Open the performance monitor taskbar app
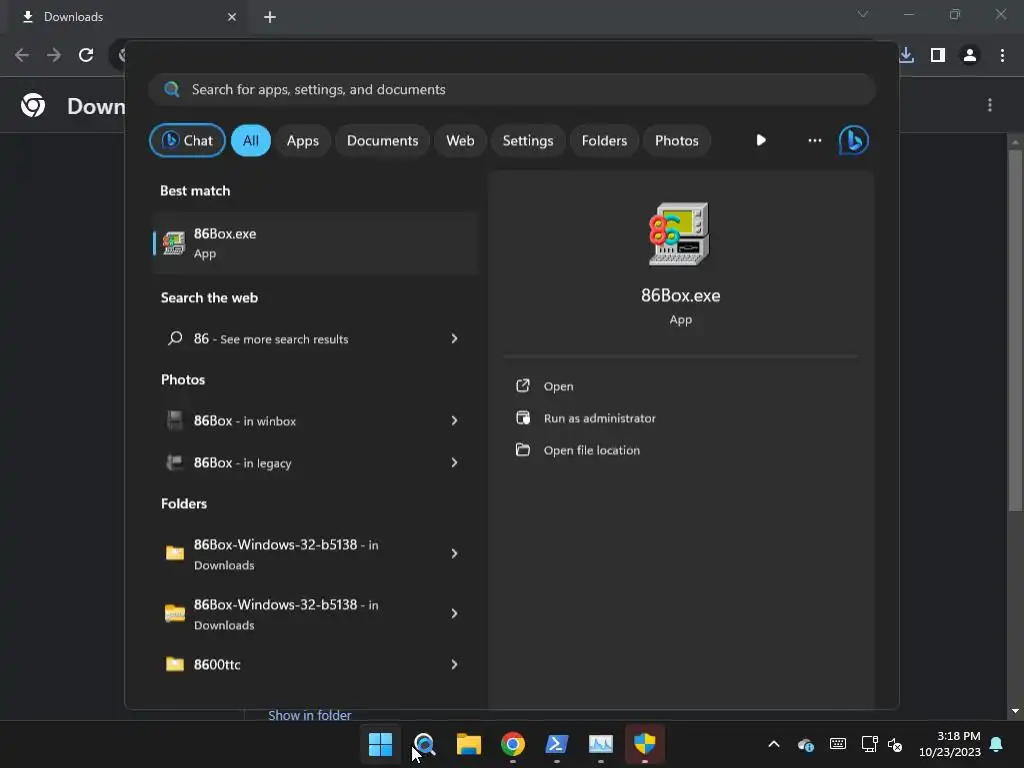Image resolution: width=1024 pixels, height=768 pixels. point(601,744)
